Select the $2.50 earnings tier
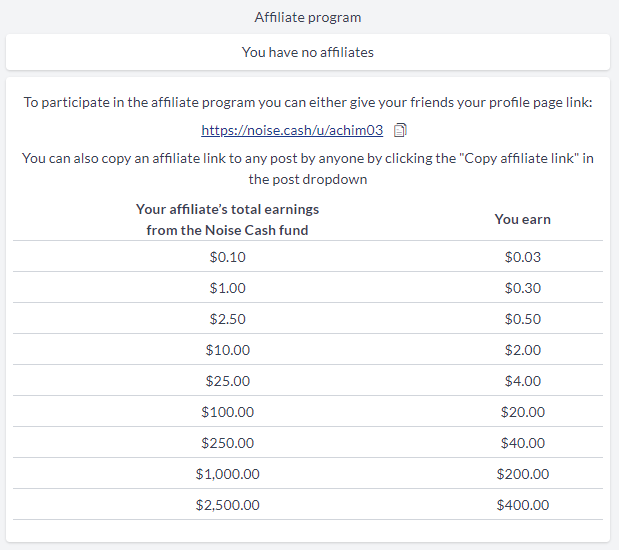 [228, 319]
